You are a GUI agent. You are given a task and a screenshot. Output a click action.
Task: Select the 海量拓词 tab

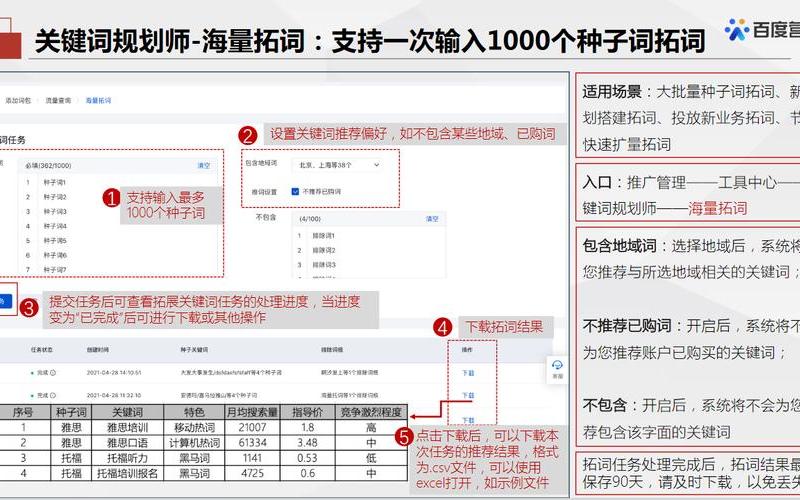pos(98,101)
